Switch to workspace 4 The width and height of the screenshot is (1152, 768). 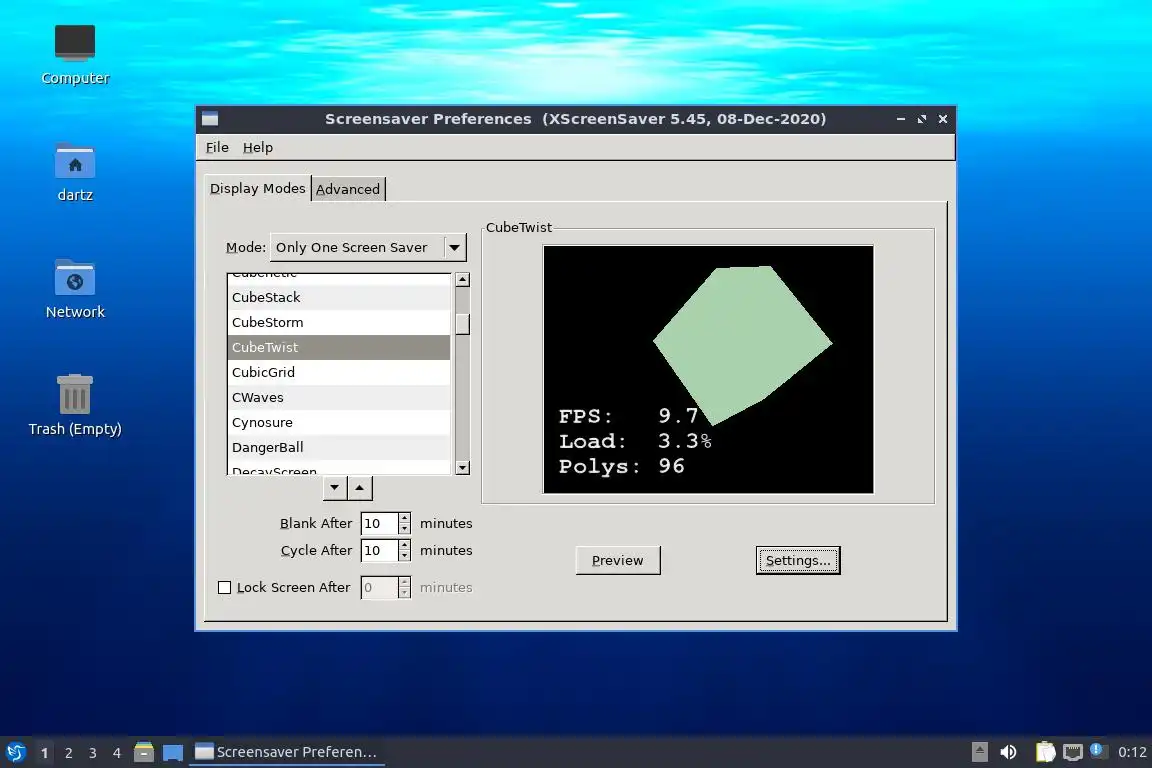click(117, 753)
